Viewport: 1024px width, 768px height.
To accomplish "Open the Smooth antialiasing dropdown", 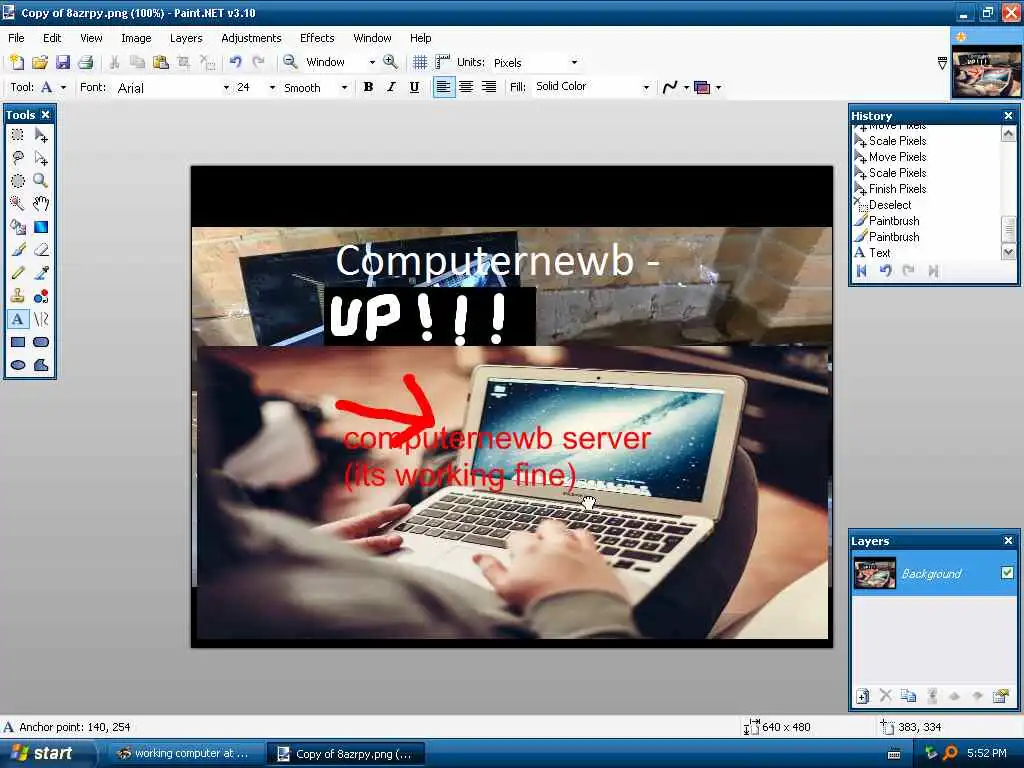I will [344, 88].
